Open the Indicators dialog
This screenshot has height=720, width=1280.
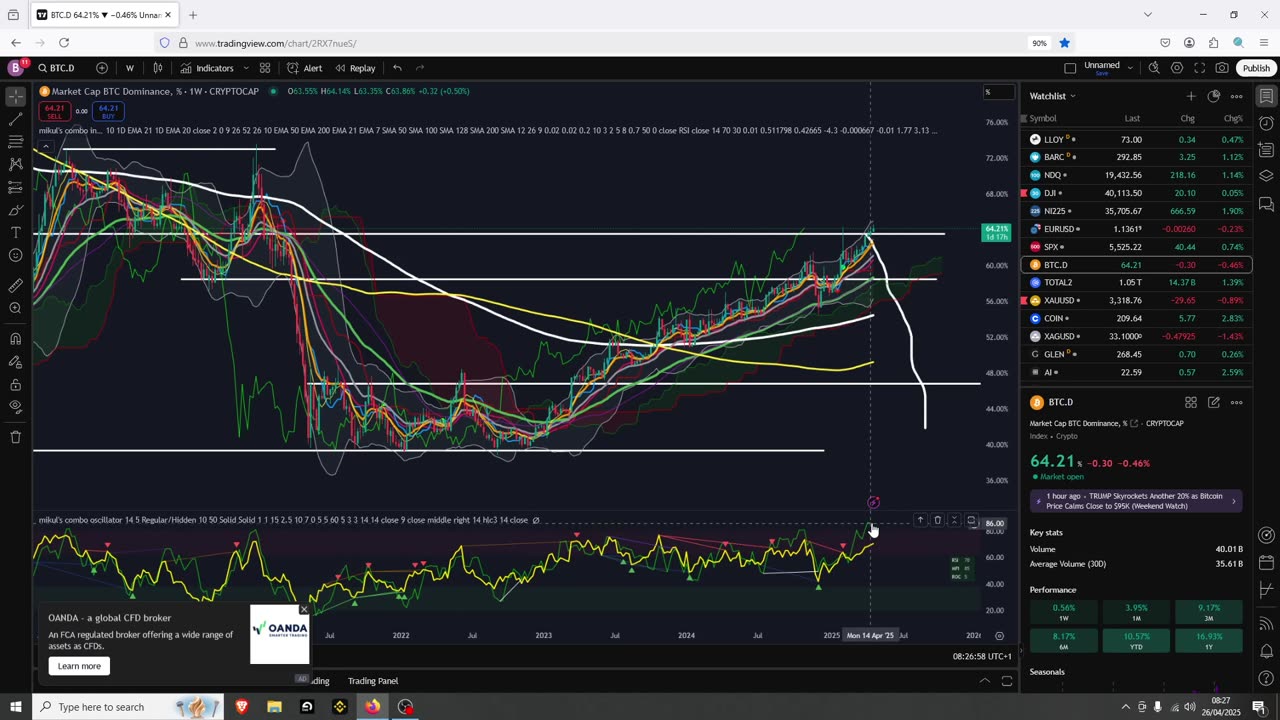[207, 68]
